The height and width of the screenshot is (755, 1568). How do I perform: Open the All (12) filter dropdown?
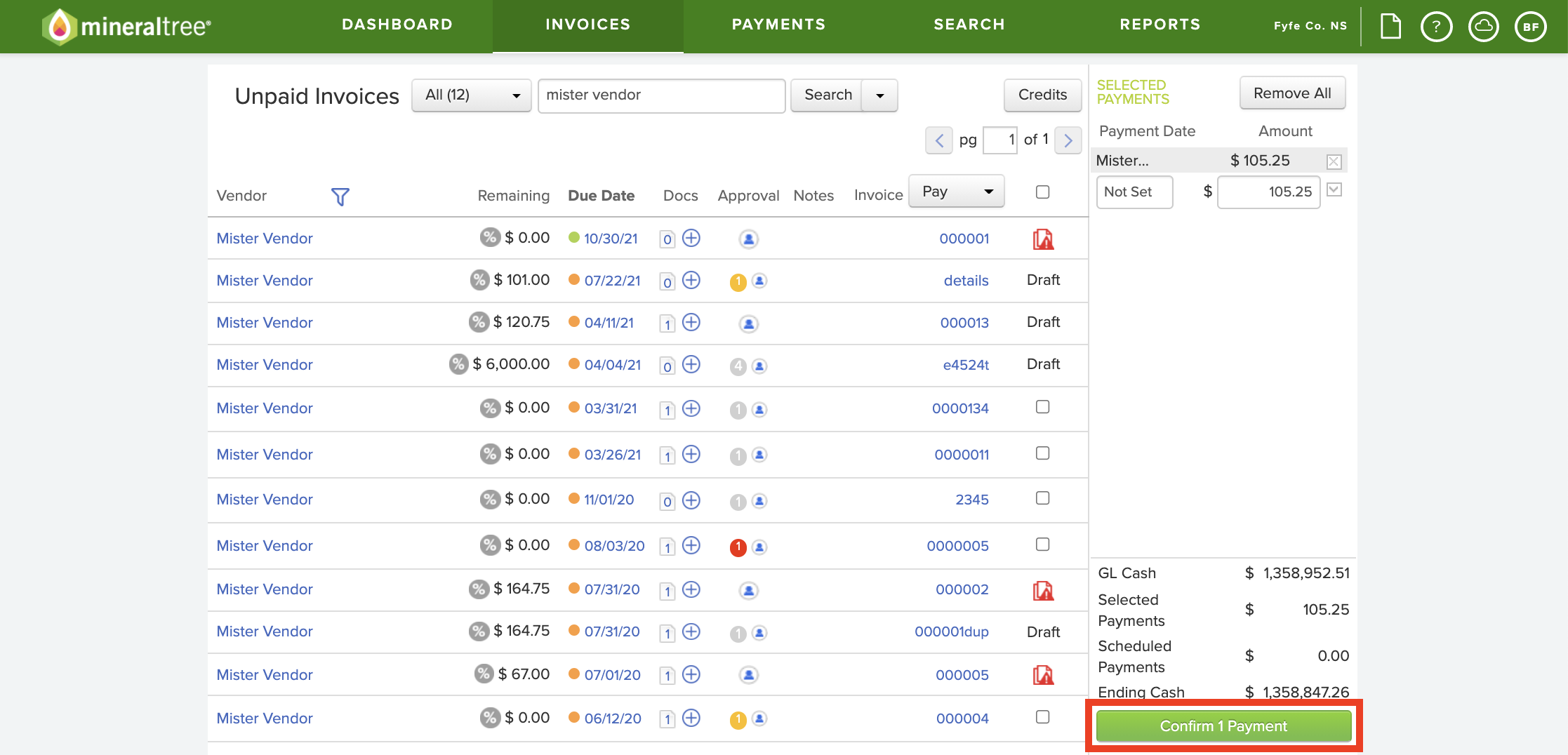[x=472, y=95]
